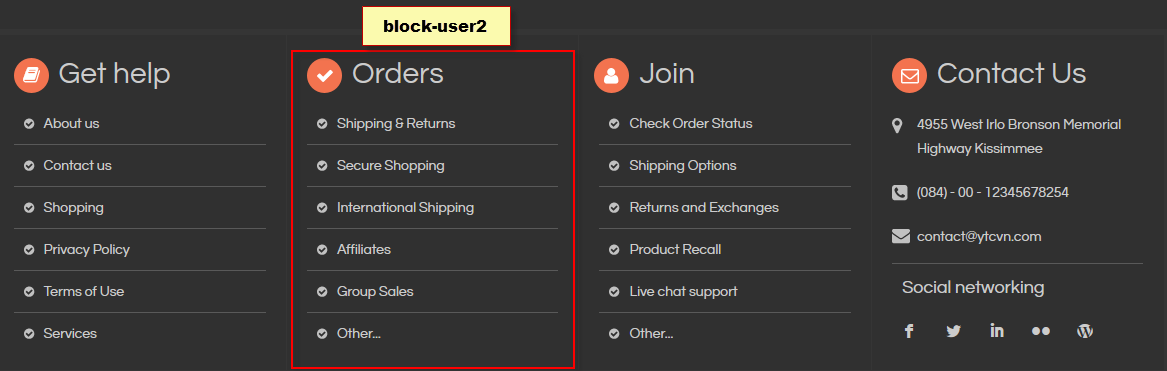Click the Join heading
The image size is (1167, 371).
[x=667, y=74]
